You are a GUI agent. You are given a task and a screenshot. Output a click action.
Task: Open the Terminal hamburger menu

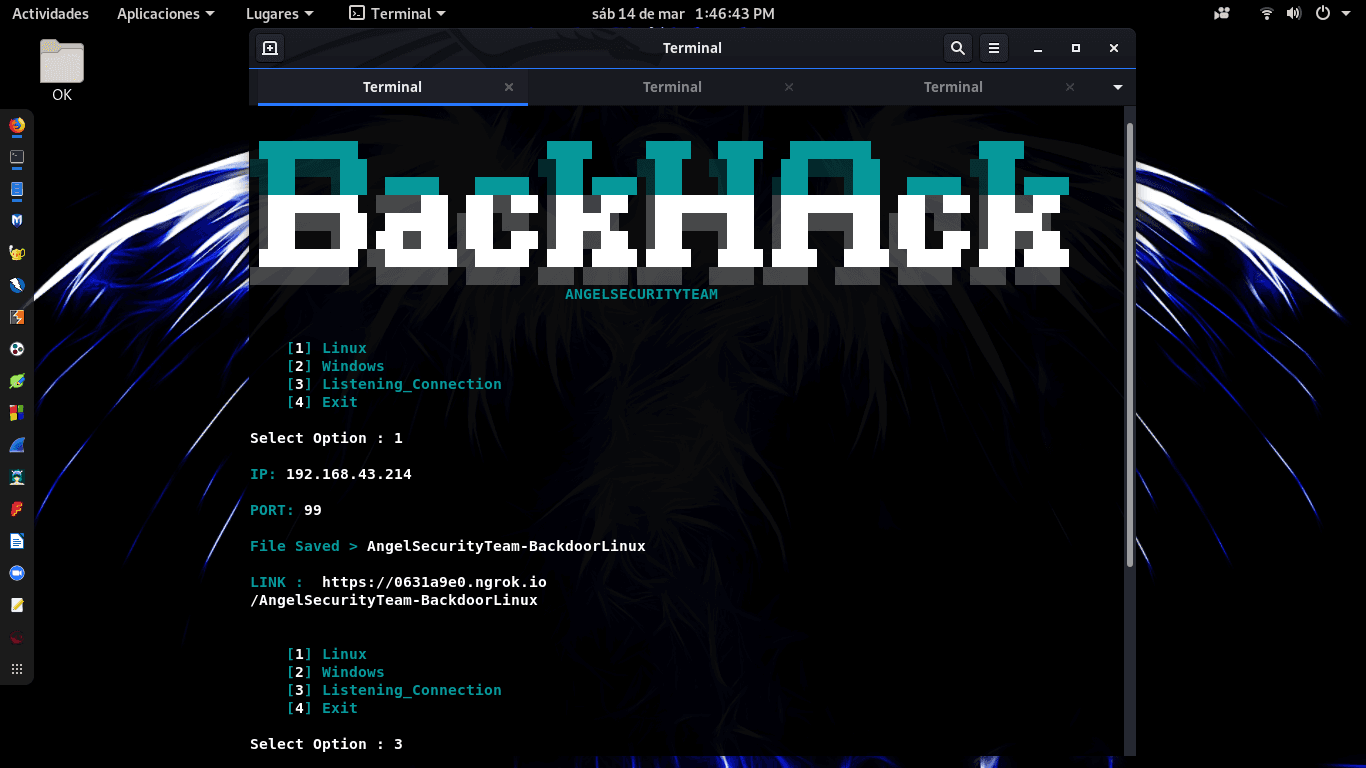point(993,47)
